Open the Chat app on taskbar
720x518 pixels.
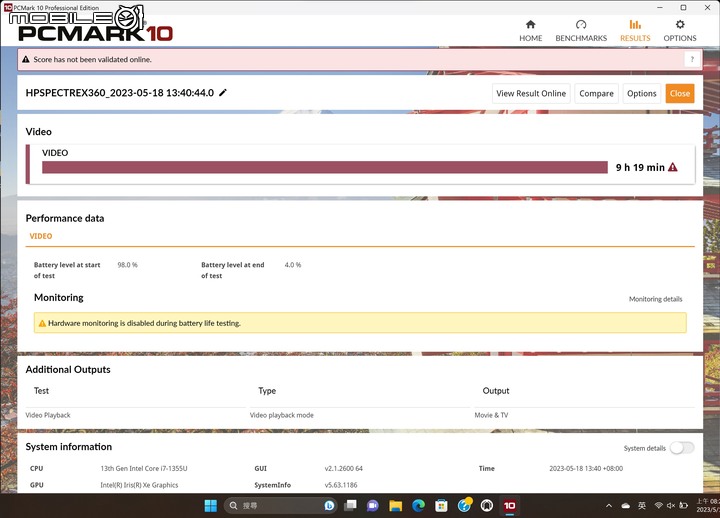click(x=372, y=506)
